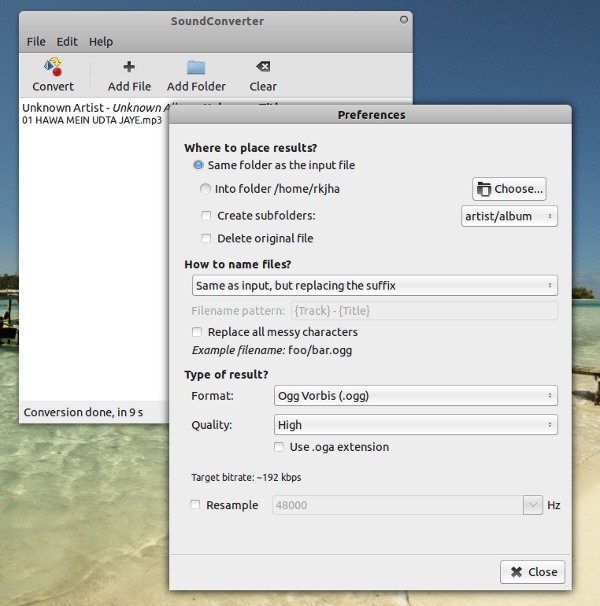Click the SoundConverter window close circle
This screenshot has width=600, height=606.
(403, 19)
